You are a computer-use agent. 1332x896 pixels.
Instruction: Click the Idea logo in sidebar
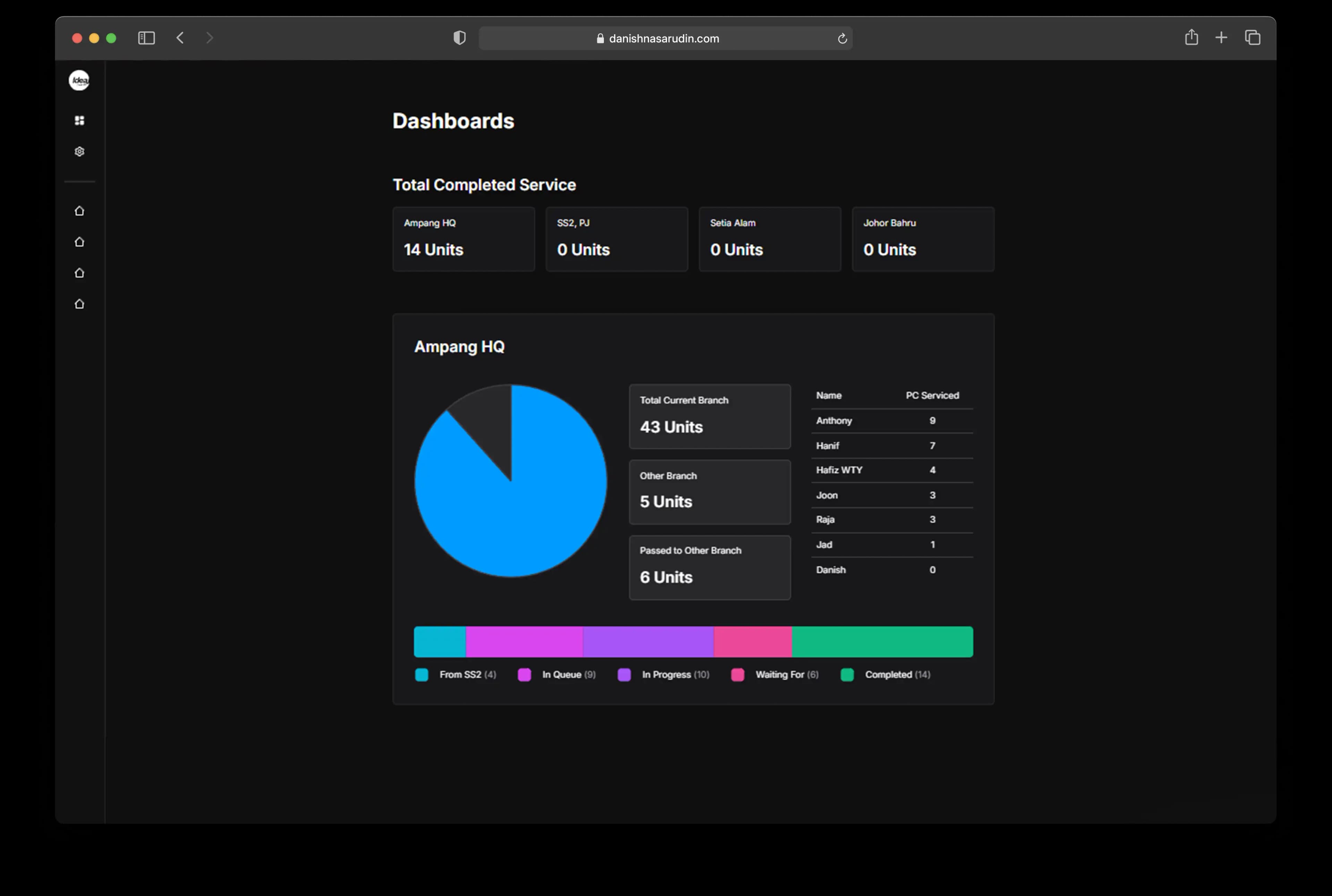(x=79, y=80)
